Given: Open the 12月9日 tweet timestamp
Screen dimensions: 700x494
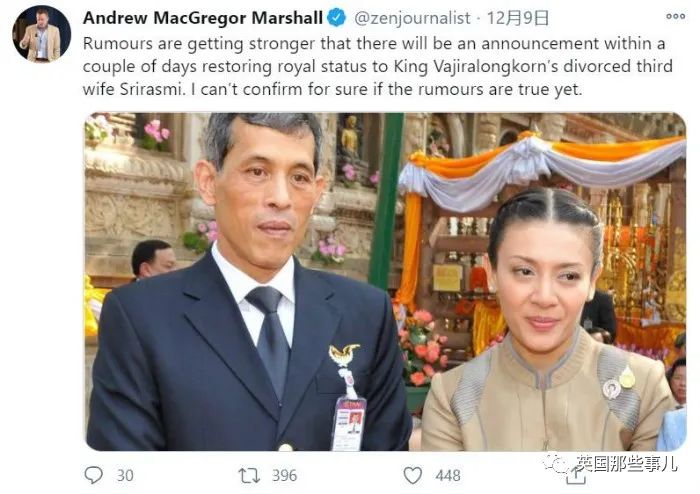Looking at the screenshot, I should click(518, 18).
